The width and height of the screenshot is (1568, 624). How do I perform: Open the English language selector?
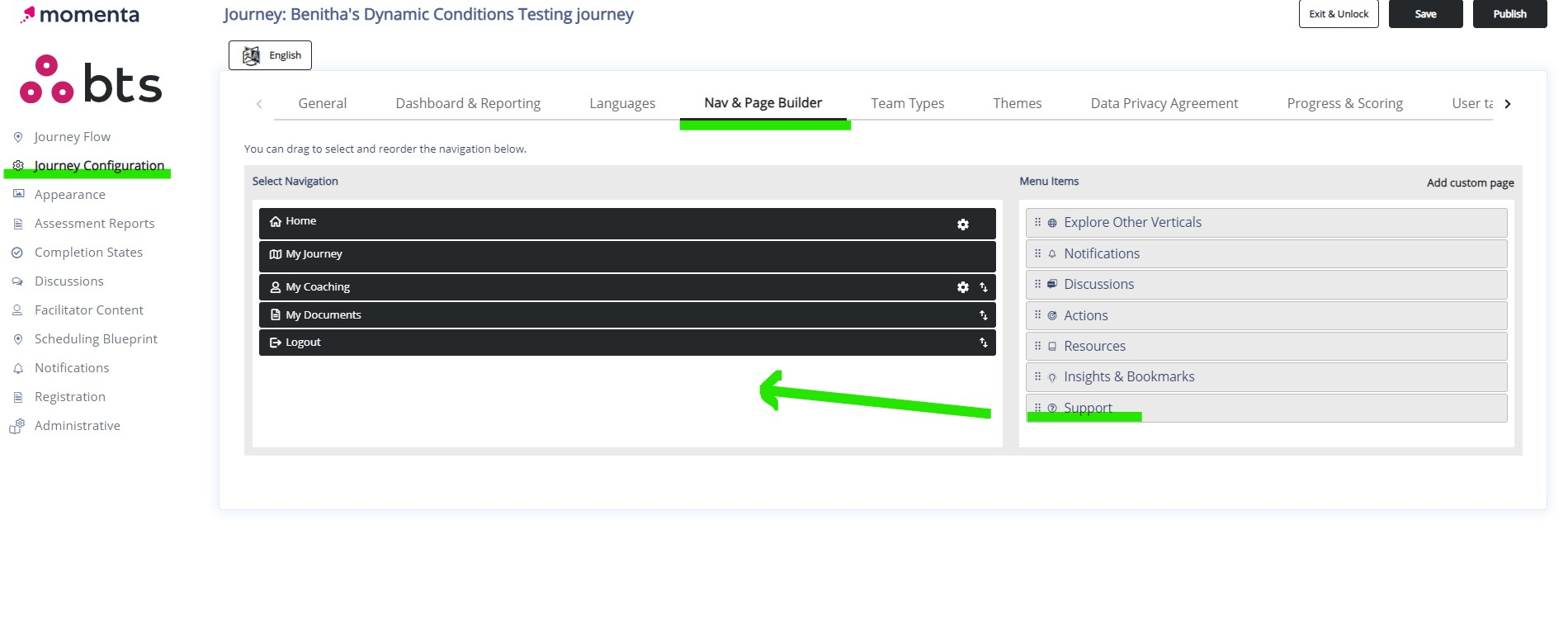pyautogui.click(x=270, y=55)
